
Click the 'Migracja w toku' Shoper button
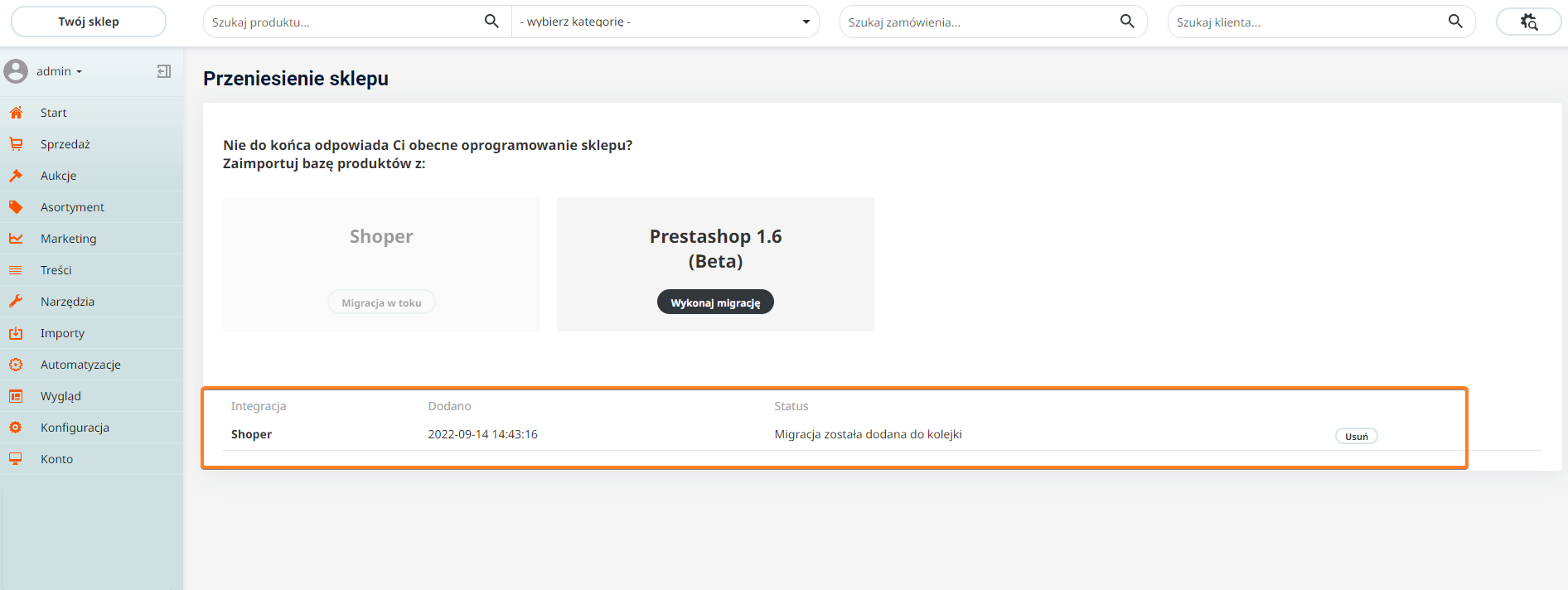(381, 302)
